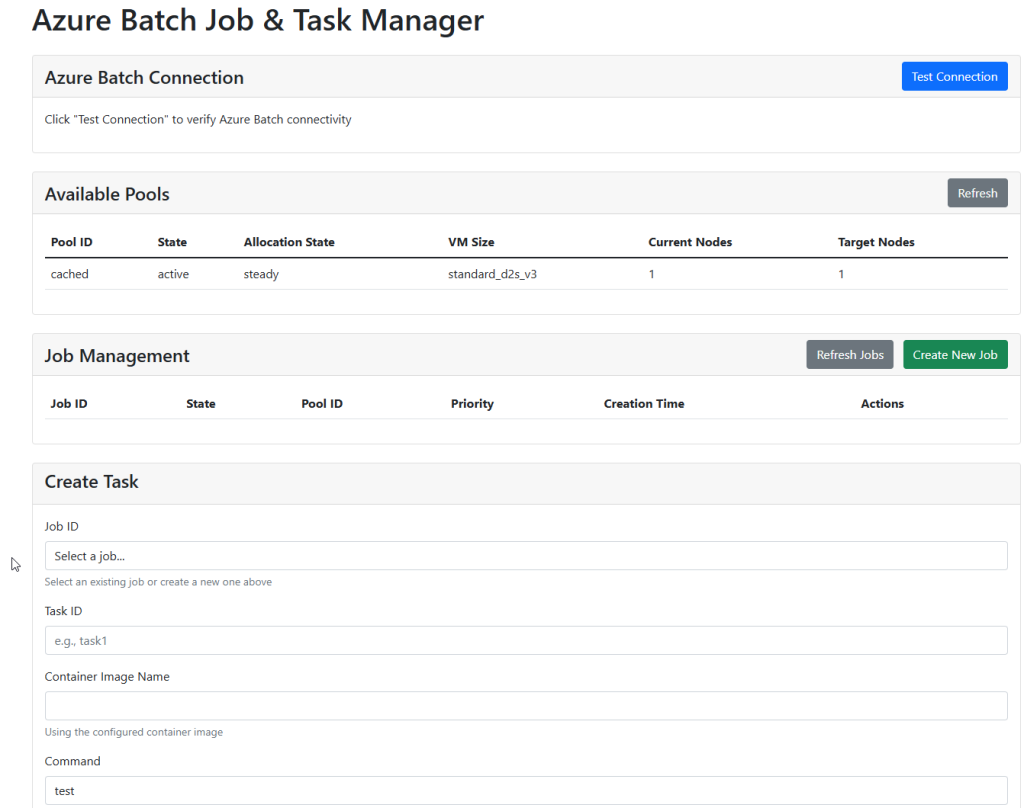
Task: Click the 'Using the configured container image' hint
Action: pyautogui.click(x=134, y=732)
